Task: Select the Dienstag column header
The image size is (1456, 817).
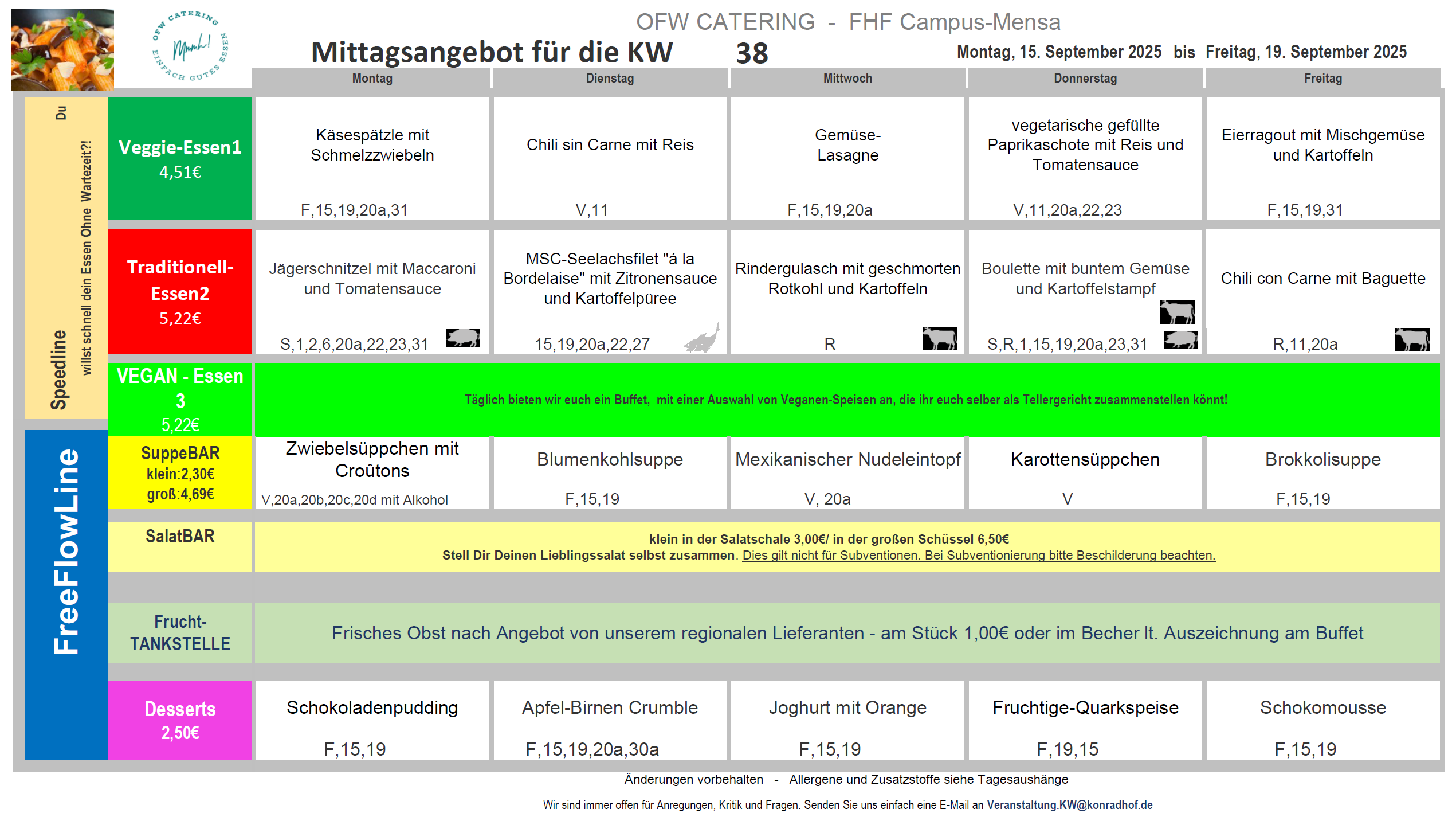Action: pos(610,79)
